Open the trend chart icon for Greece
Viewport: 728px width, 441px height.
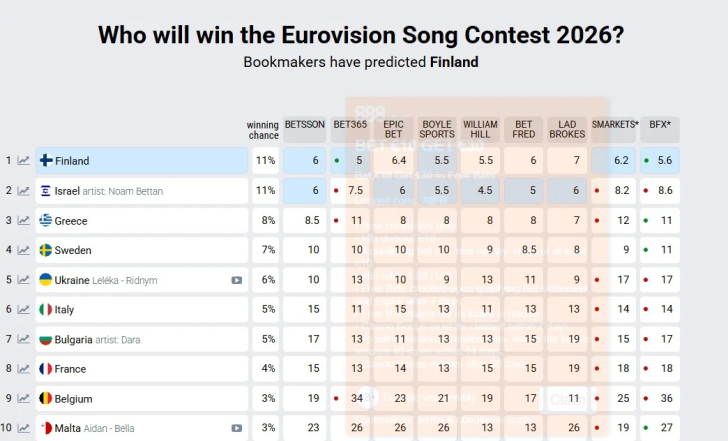point(23,220)
